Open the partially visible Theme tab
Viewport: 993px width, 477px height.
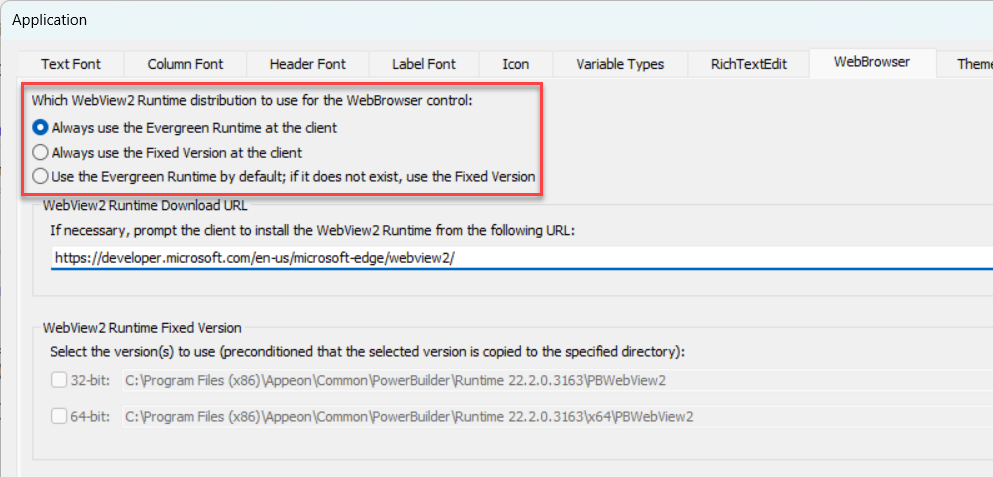(973, 64)
